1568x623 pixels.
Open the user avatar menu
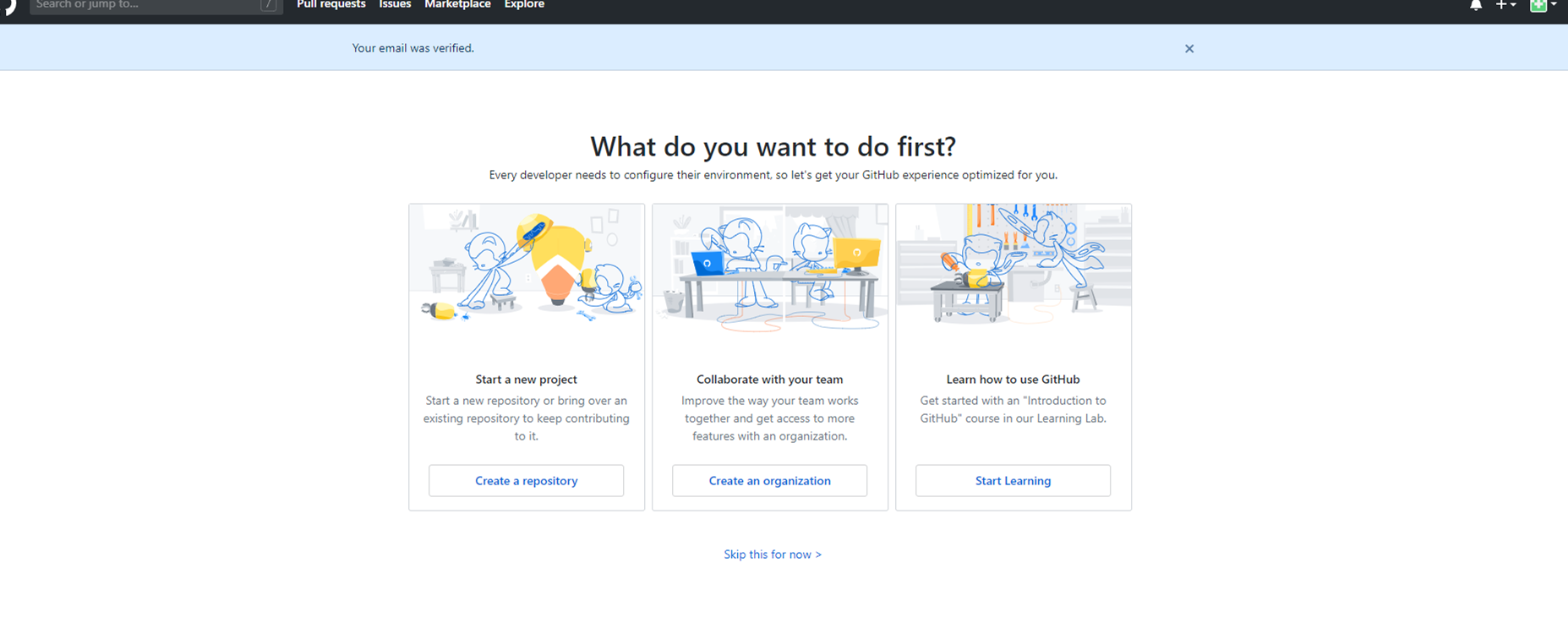(1543, 5)
